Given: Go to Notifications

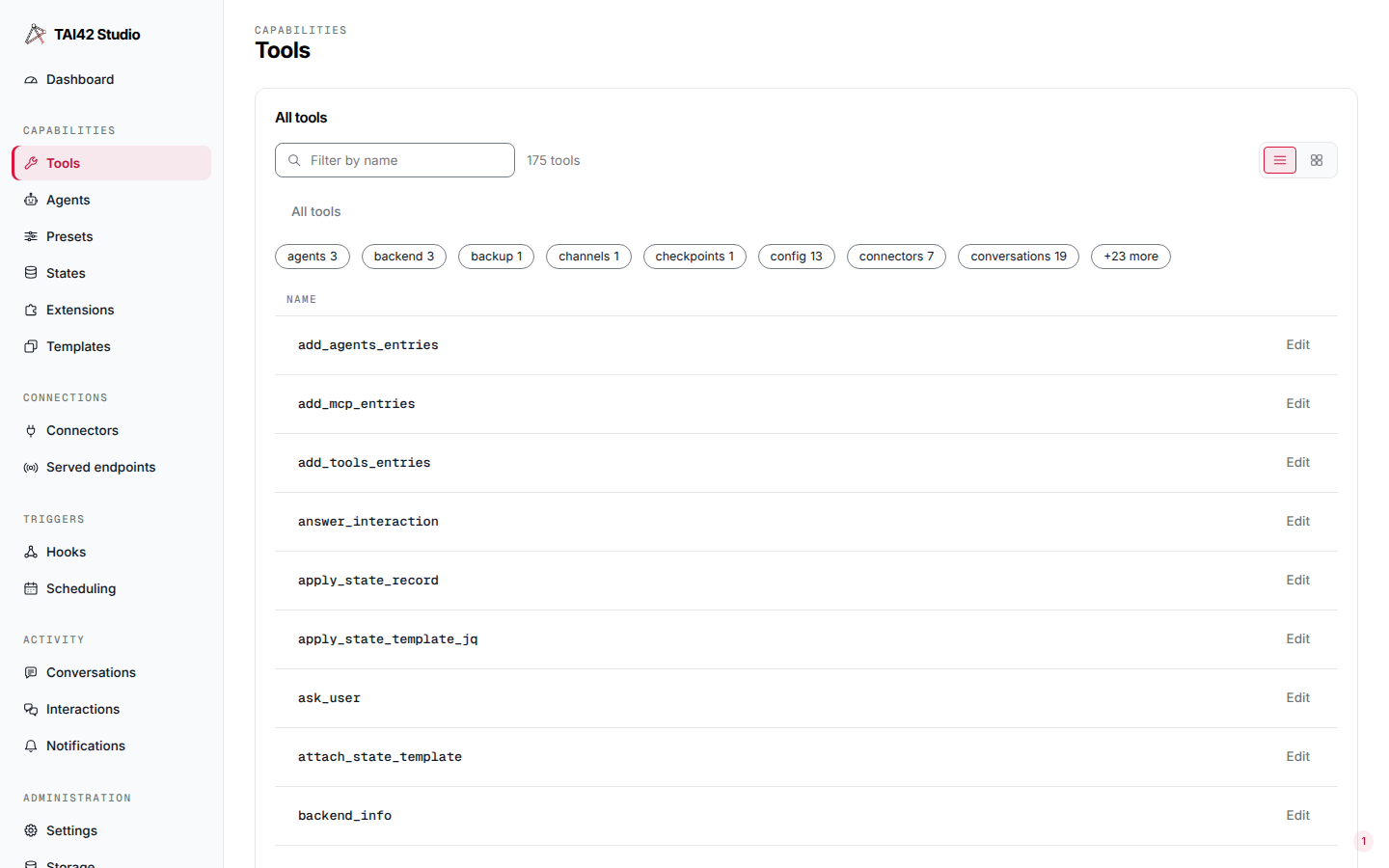Looking at the screenshot, I should point(112,746).
